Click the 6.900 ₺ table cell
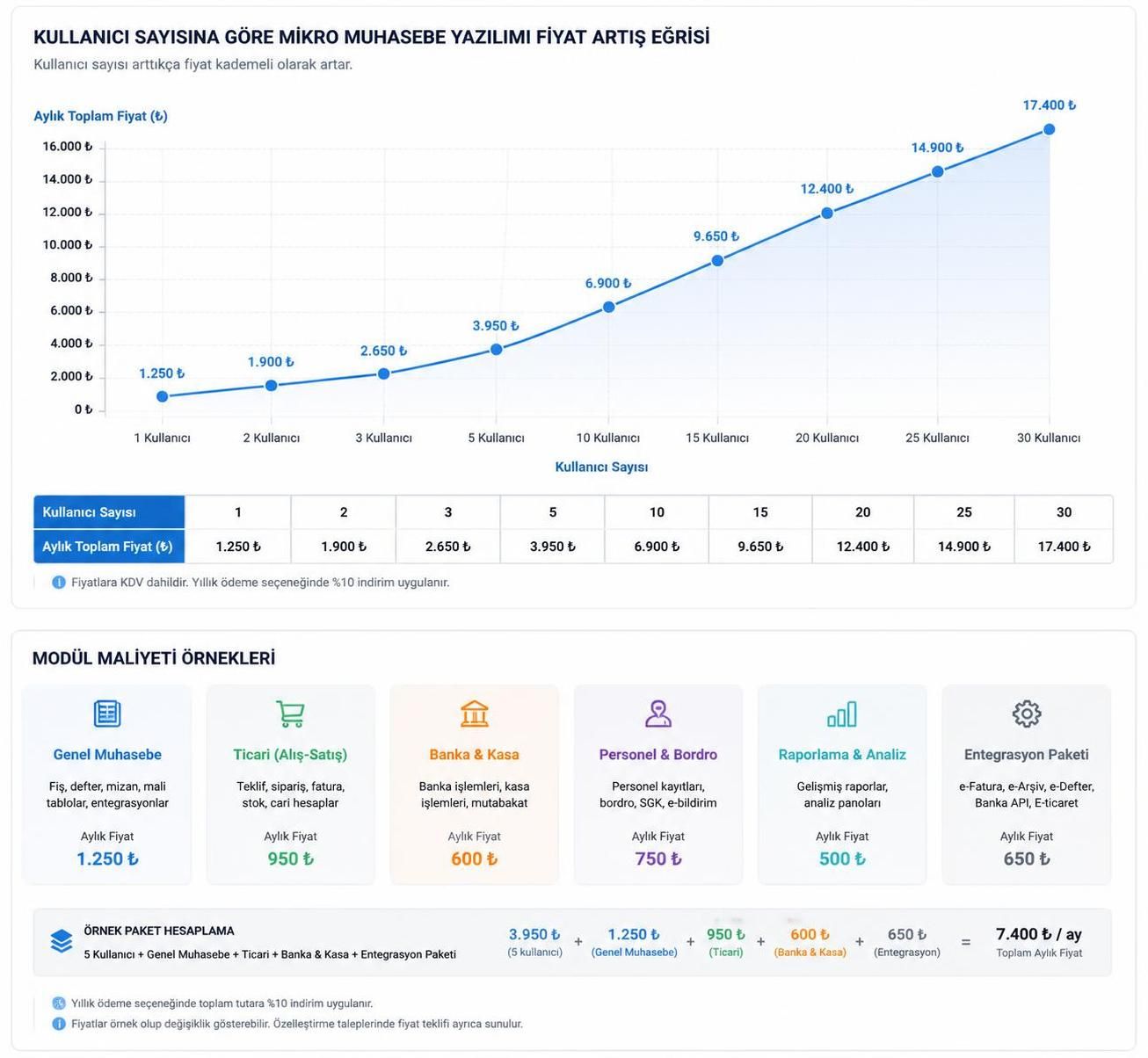 pos(657,547)
